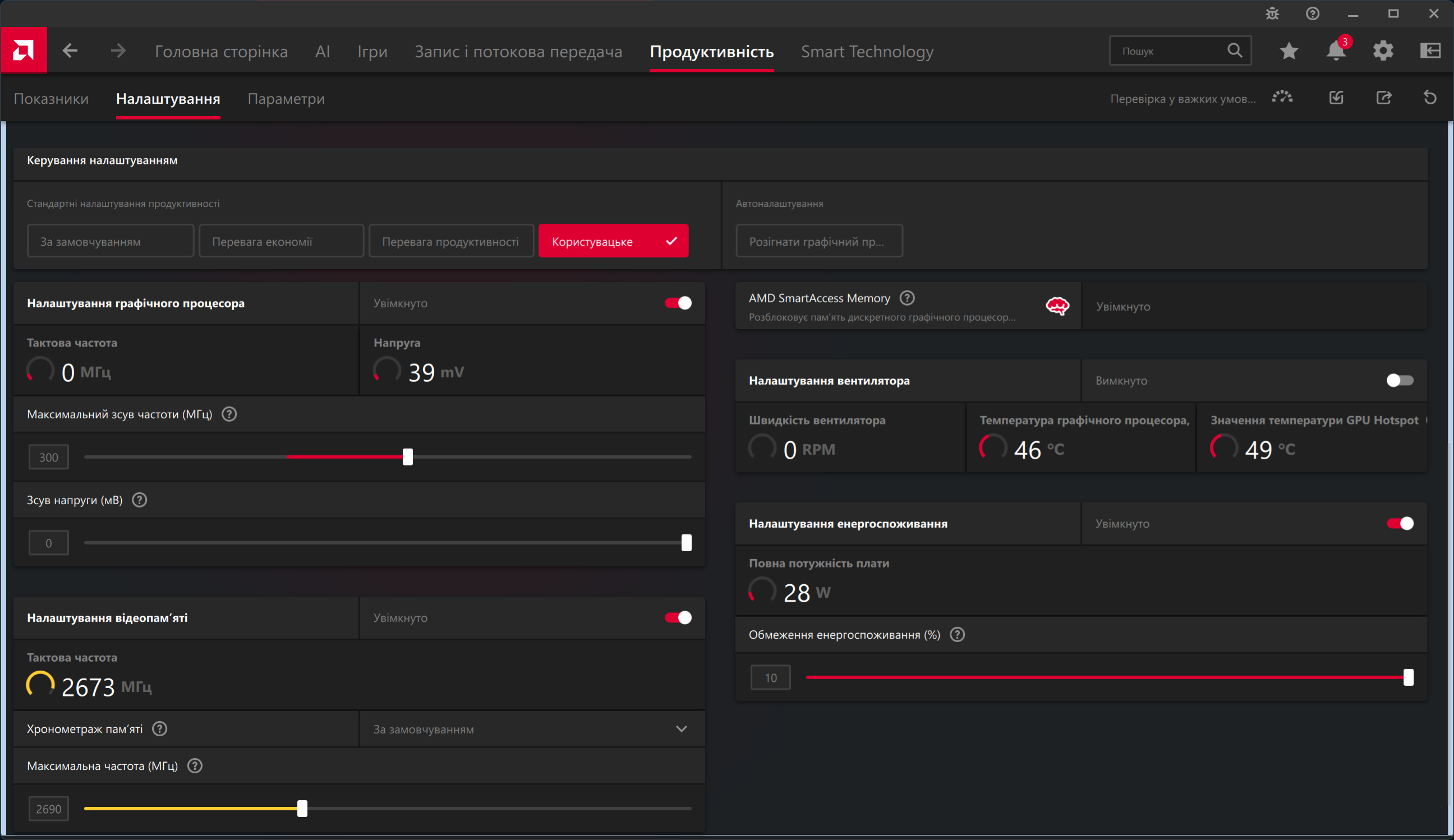
Task: Click the reset tuning undo icon
Action: click(x=1430, y=98)
